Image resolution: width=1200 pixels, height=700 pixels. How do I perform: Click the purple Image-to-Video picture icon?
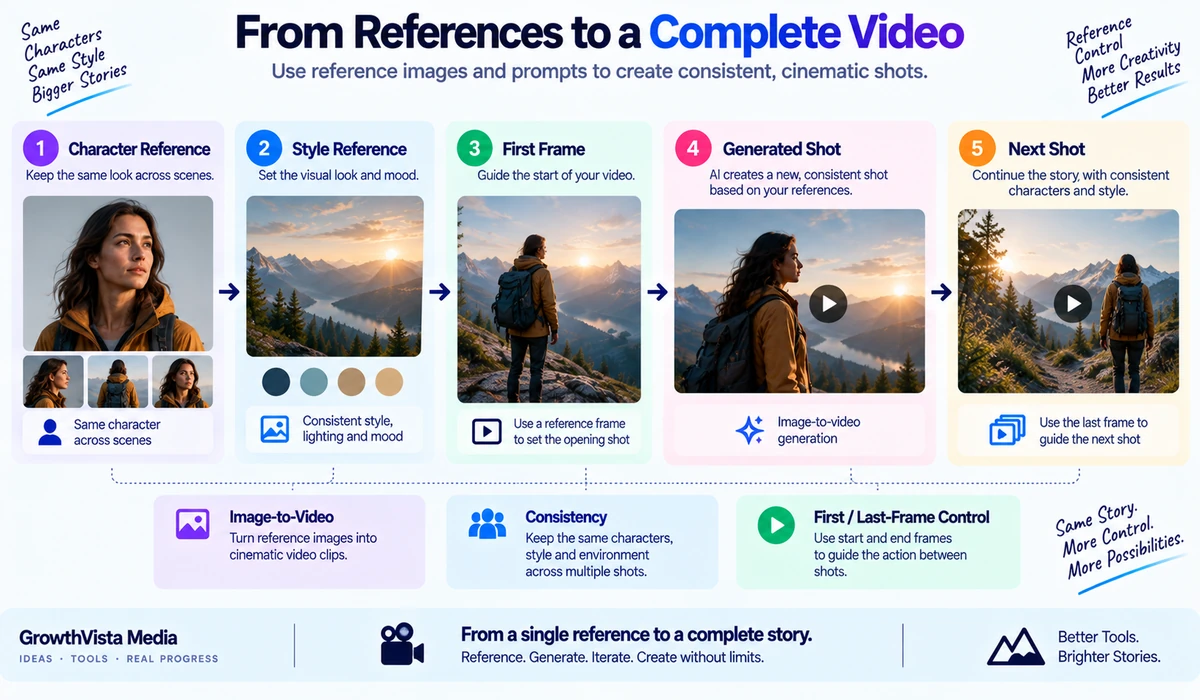[x=192, y=524]
